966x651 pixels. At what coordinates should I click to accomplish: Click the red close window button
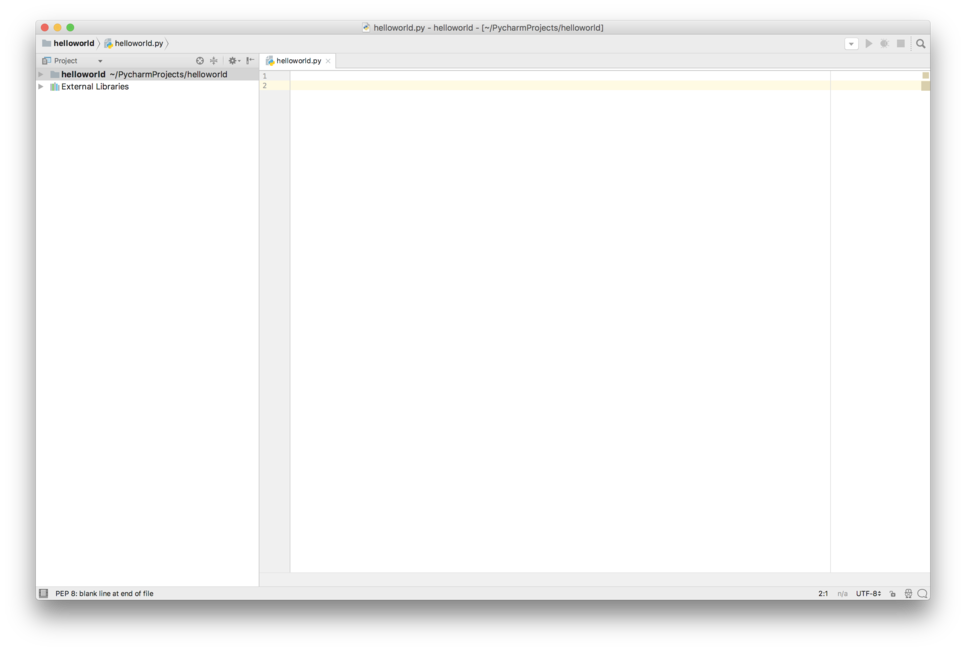44,28
